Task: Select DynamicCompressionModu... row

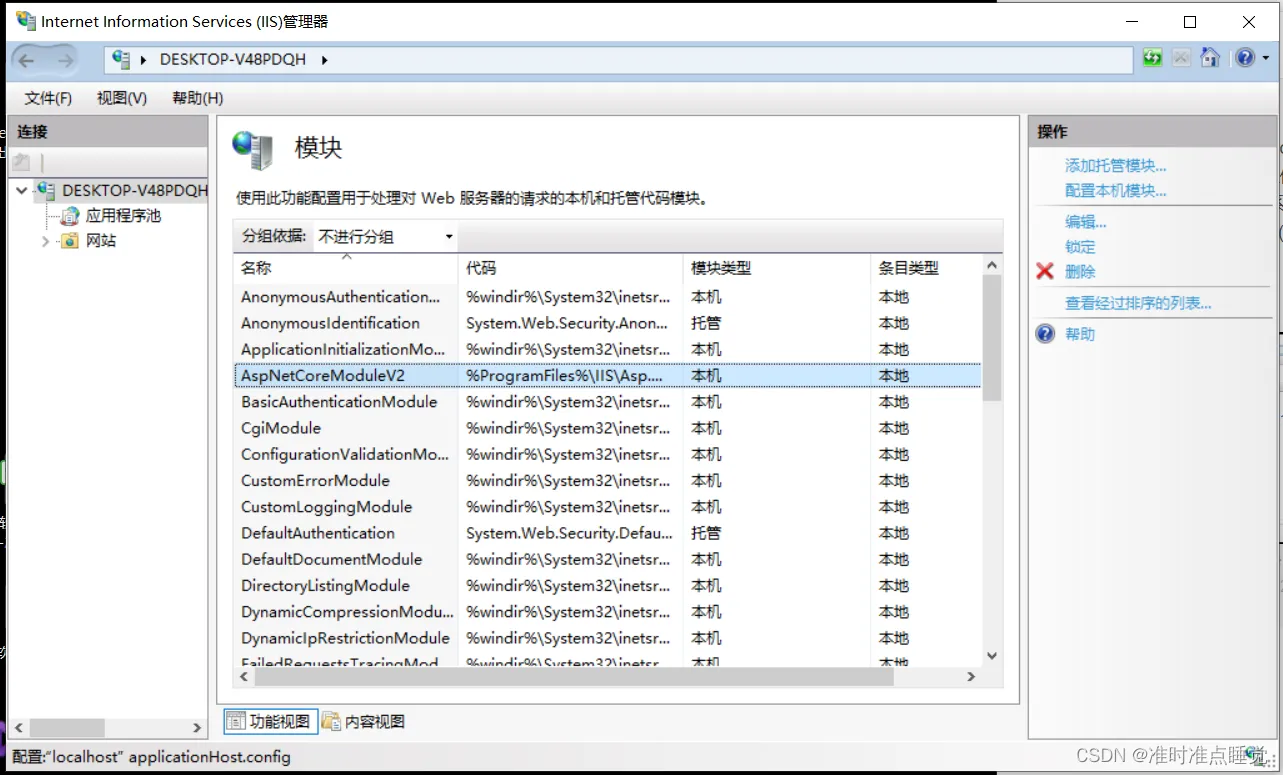Action: point(608,612)
